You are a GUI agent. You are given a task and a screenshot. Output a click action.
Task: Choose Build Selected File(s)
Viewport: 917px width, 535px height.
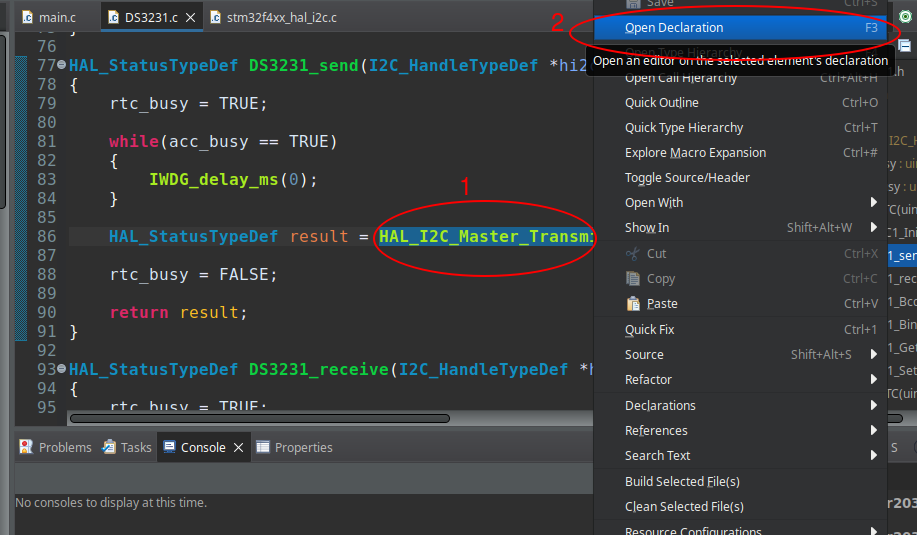(740, 481)
